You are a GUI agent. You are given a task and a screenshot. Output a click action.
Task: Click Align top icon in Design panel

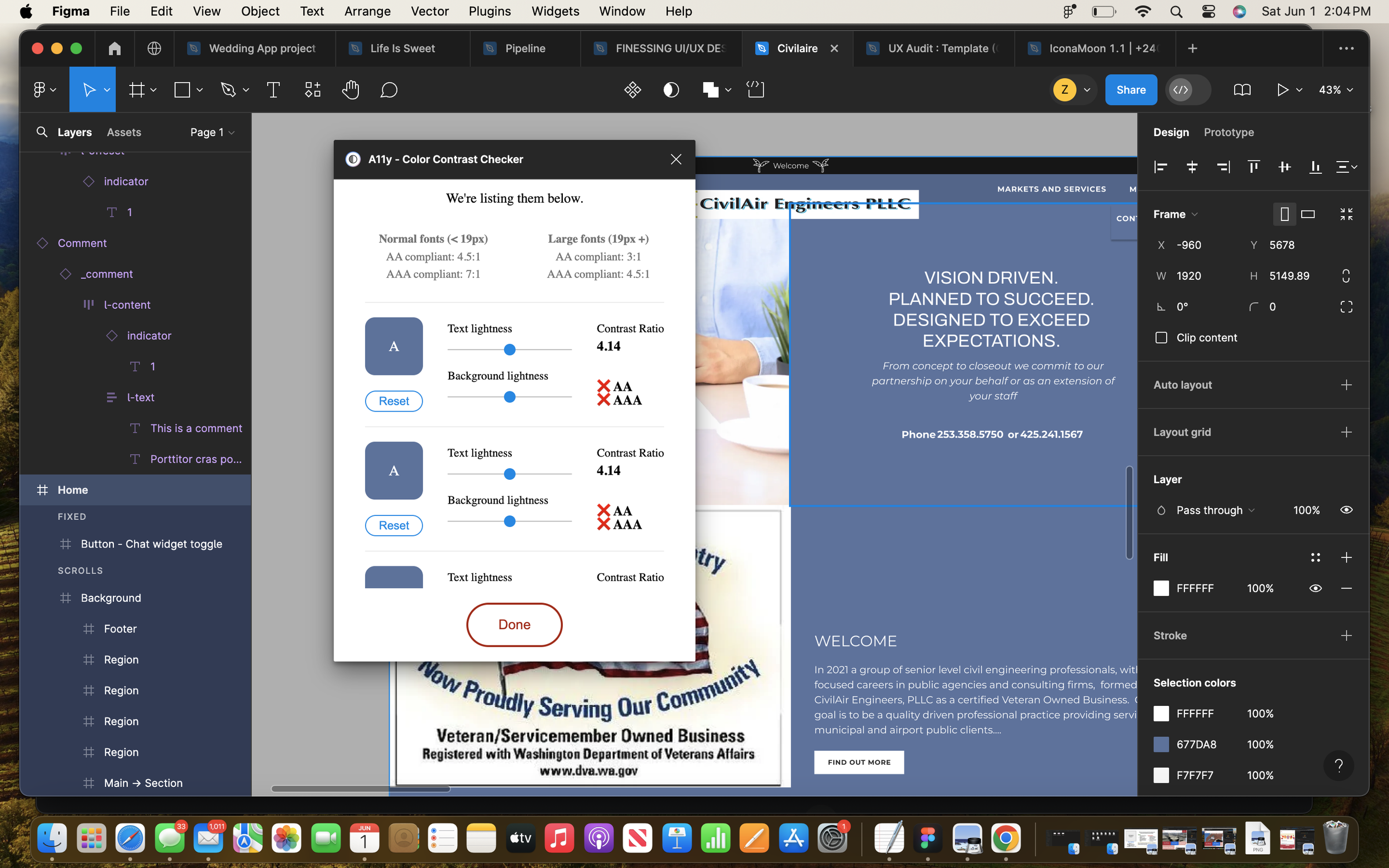(1253, 167)
